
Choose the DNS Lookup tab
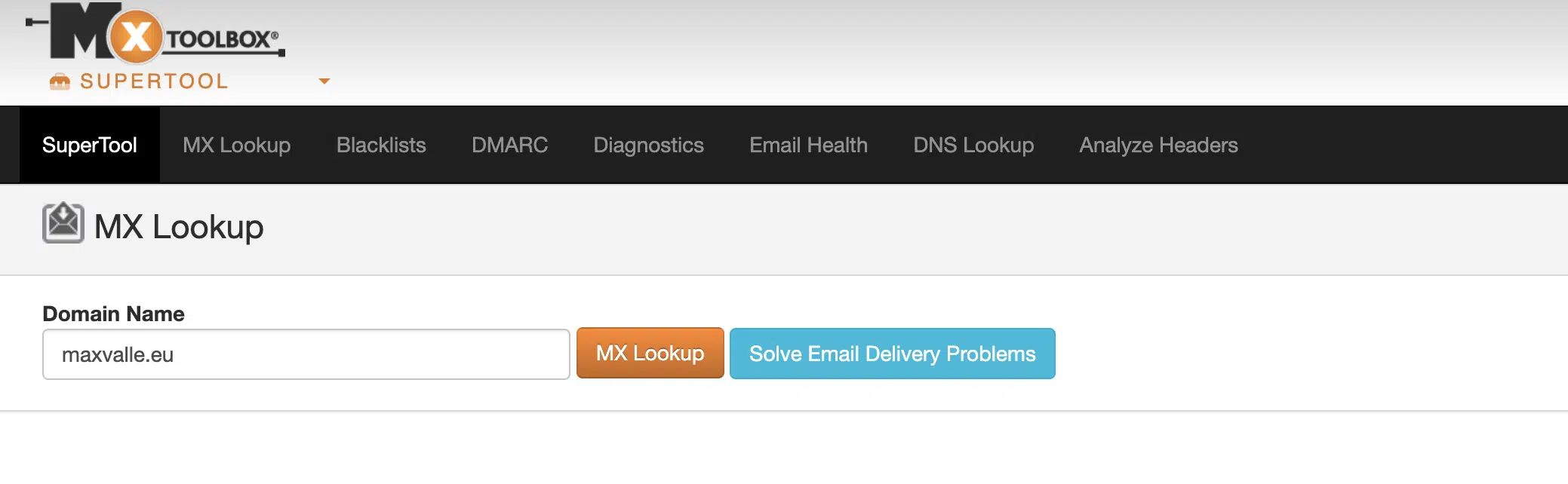pyautogui.click(x=973, y=145)
